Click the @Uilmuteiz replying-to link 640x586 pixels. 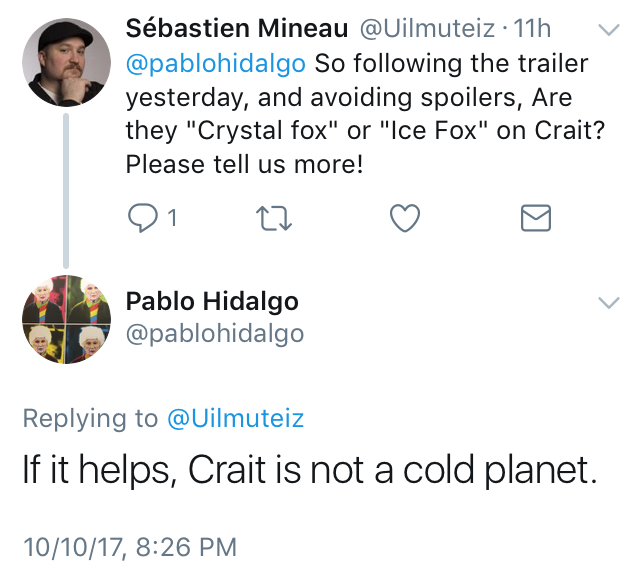(x=235, y=419)
